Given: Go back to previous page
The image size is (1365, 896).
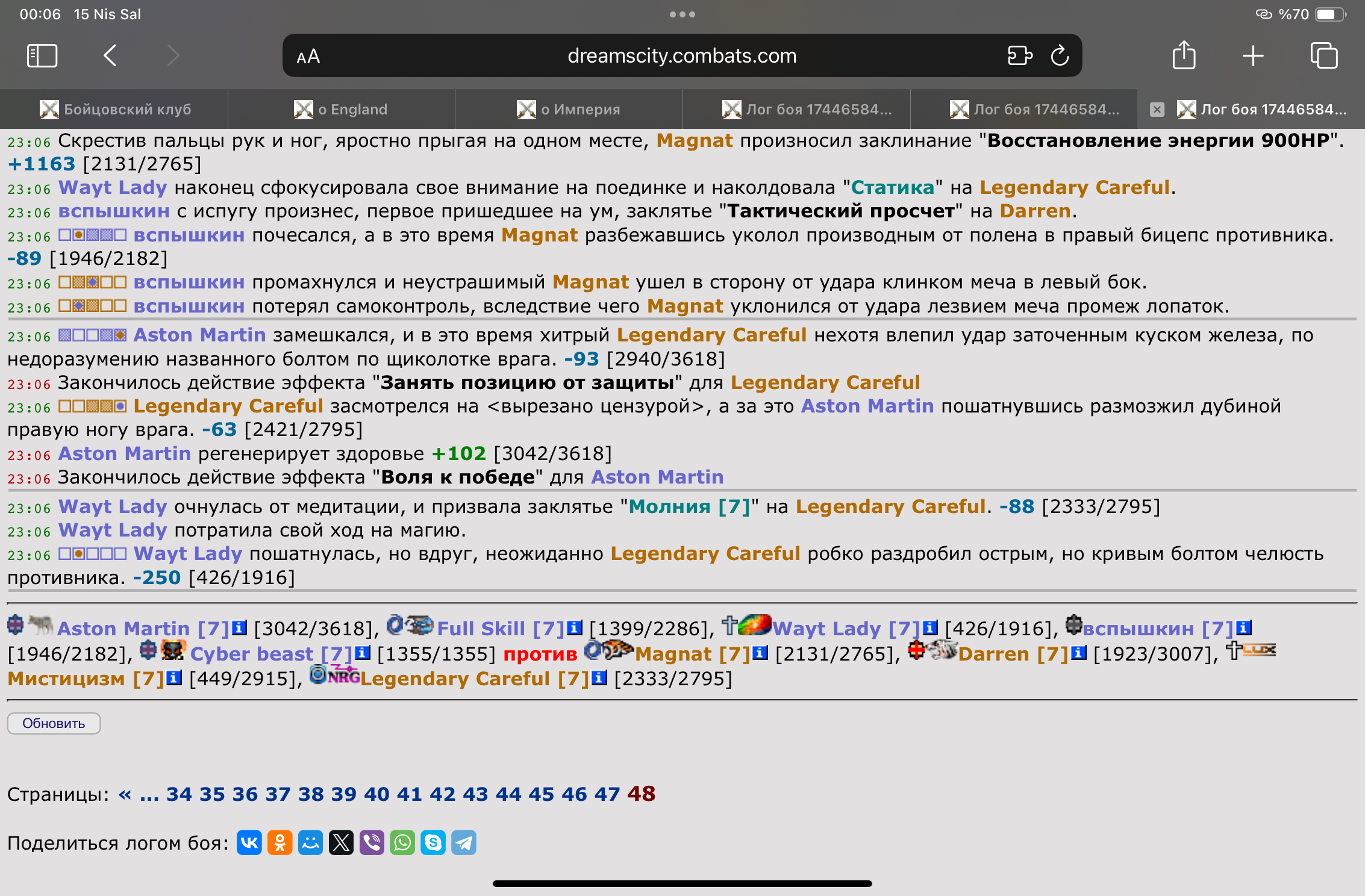Looking at the screenshot, I should click(x=110, y=56).
